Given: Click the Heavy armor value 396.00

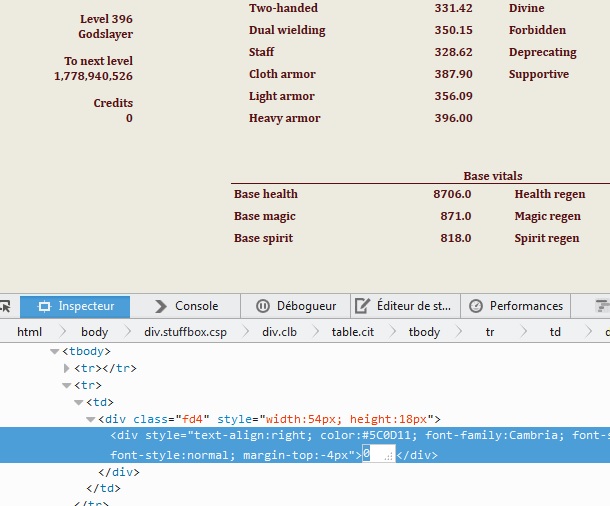Looking at the screenshot, I should pos(453,118).
